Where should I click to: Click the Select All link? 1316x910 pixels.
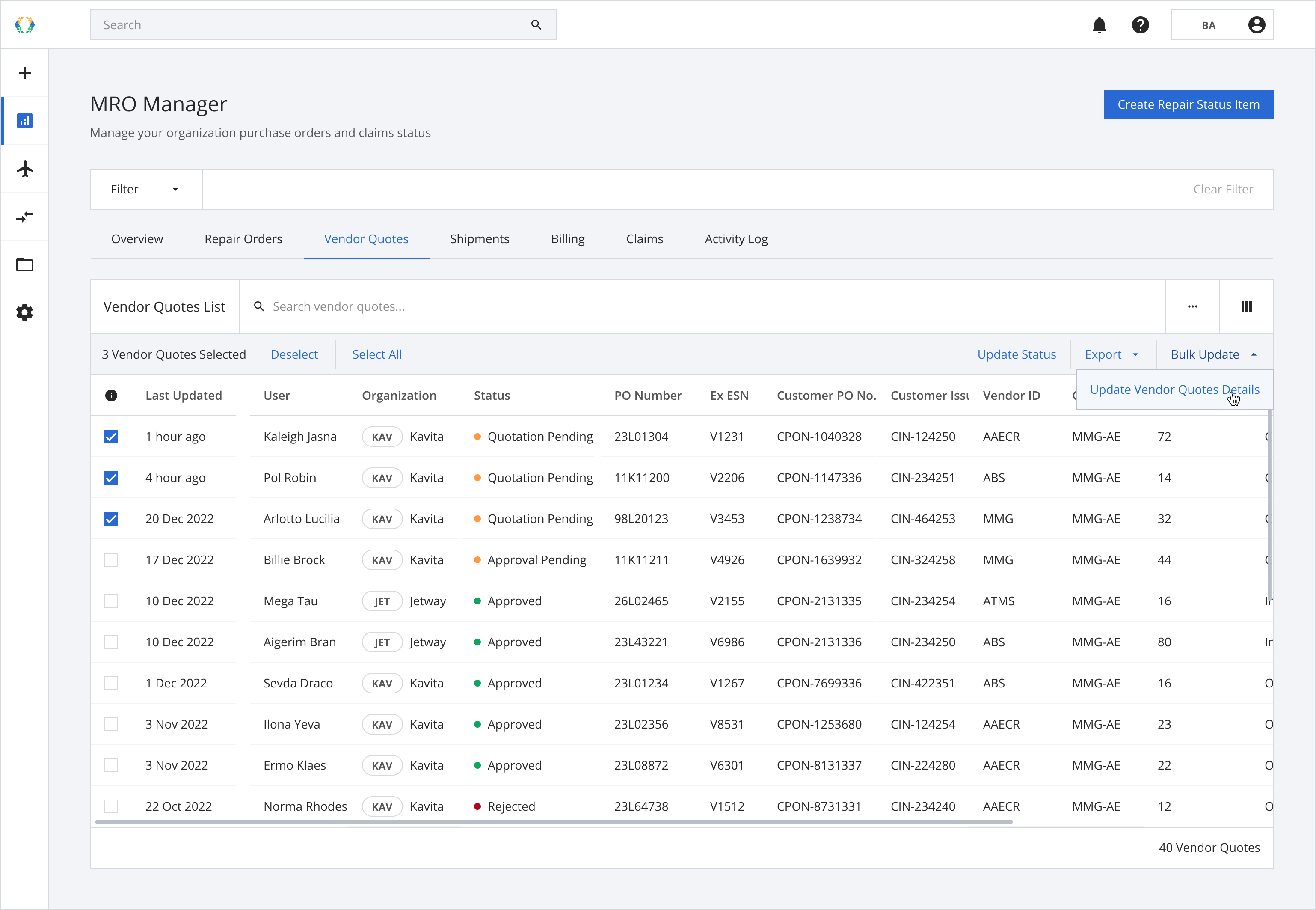[x=377, y=354]
